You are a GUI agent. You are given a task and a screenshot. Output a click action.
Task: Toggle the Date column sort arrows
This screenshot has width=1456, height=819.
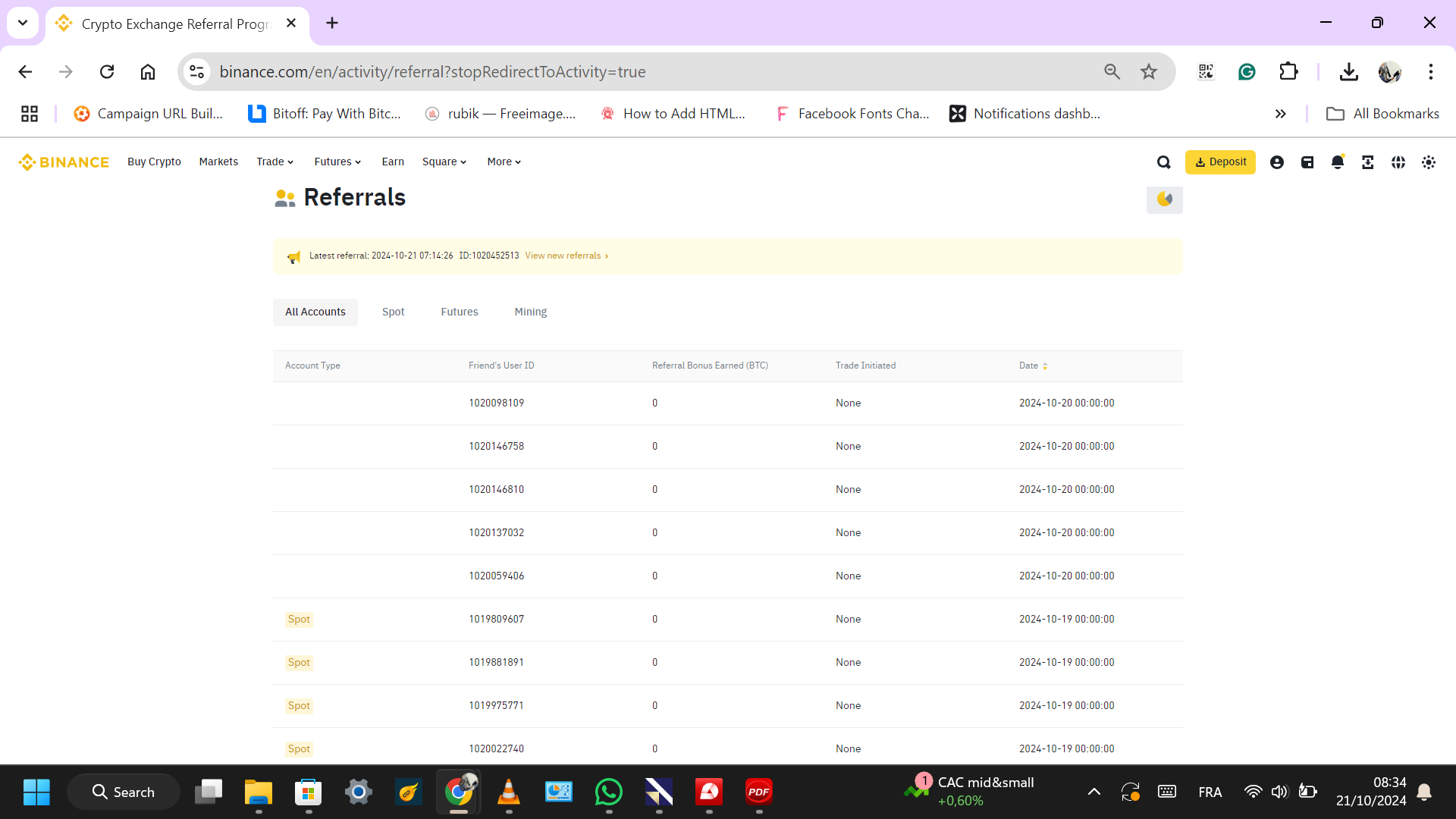pos(1045,366)
